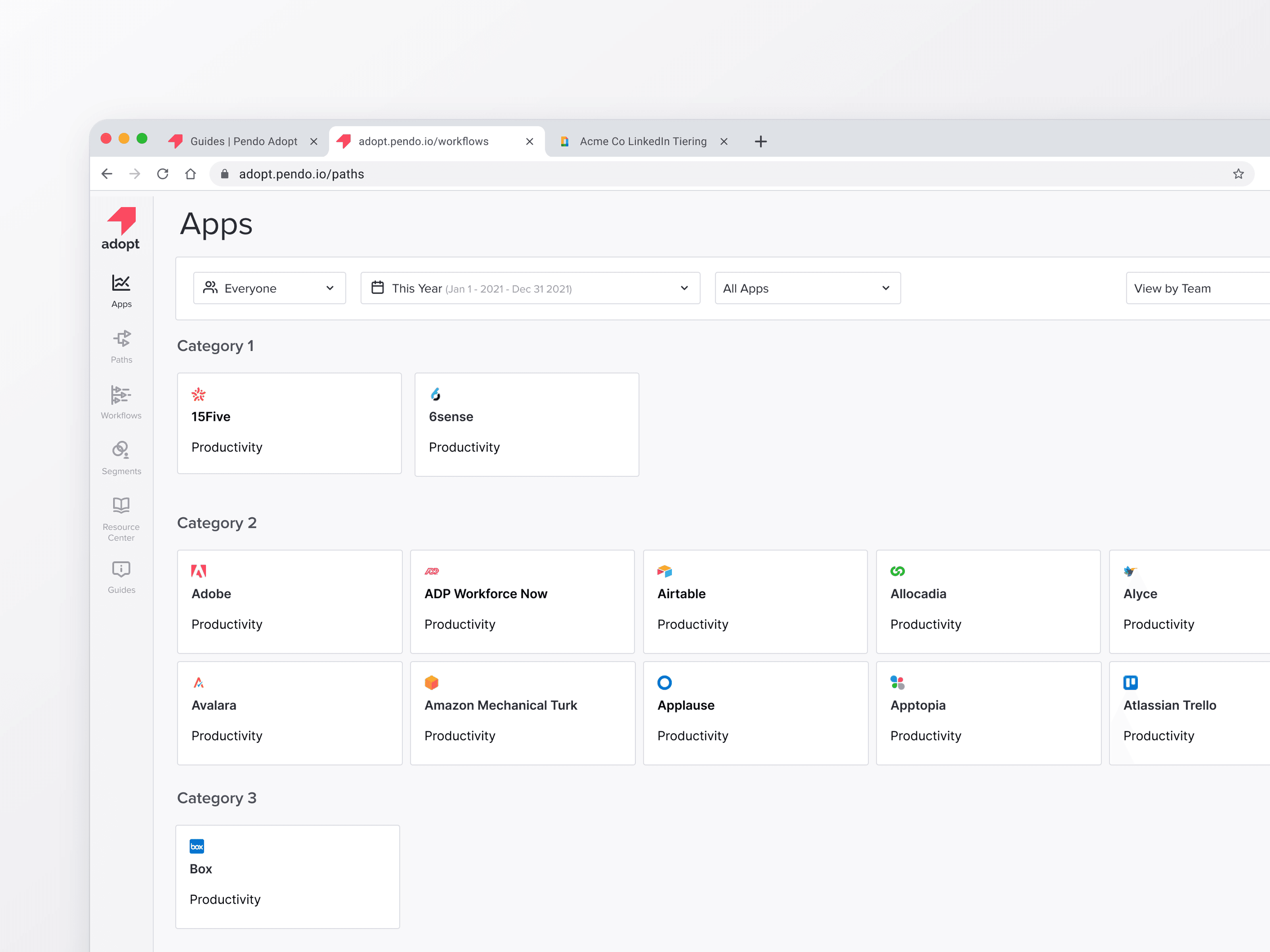The height and width of the screenshot is (952, 1270).
Task: Open the This Year date range dropdown
Action: pos(531,288)
